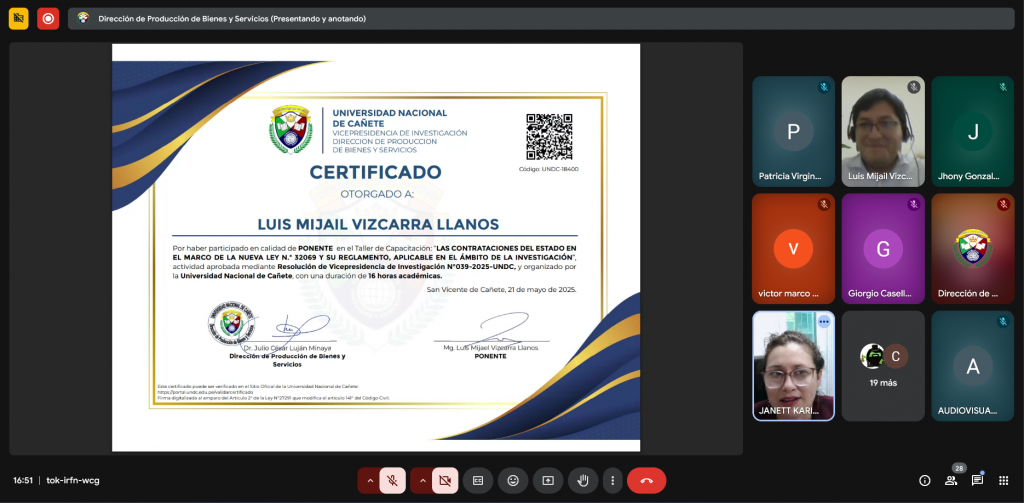
Task: Click the certificate QR code
Action: 549,137
